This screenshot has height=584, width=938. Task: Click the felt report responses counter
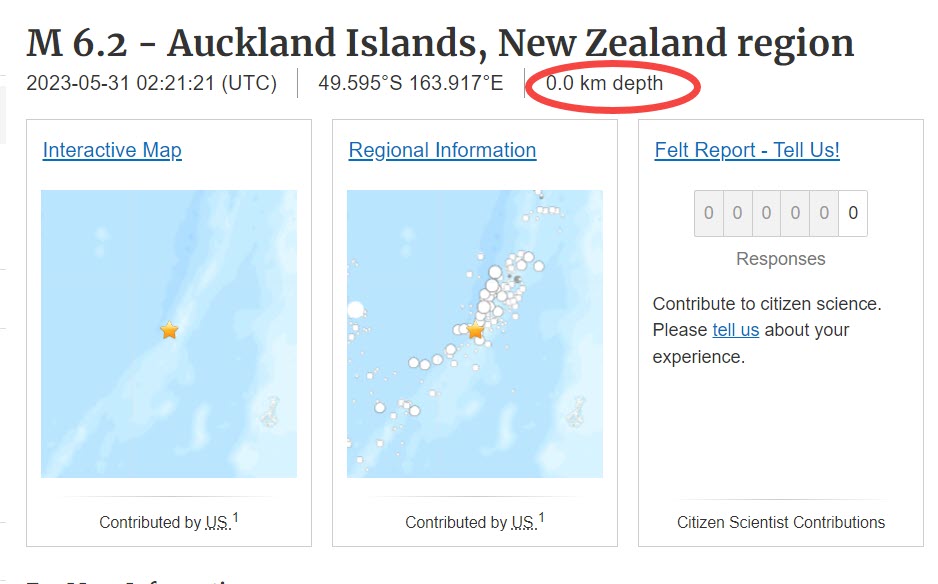tap(781, 213)
